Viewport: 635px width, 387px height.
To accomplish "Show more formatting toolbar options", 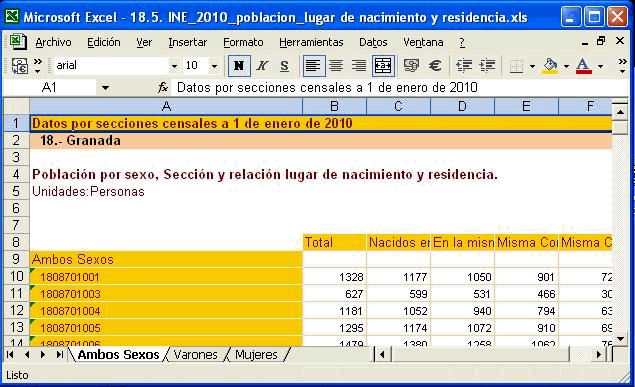I will tap(622, 66).
